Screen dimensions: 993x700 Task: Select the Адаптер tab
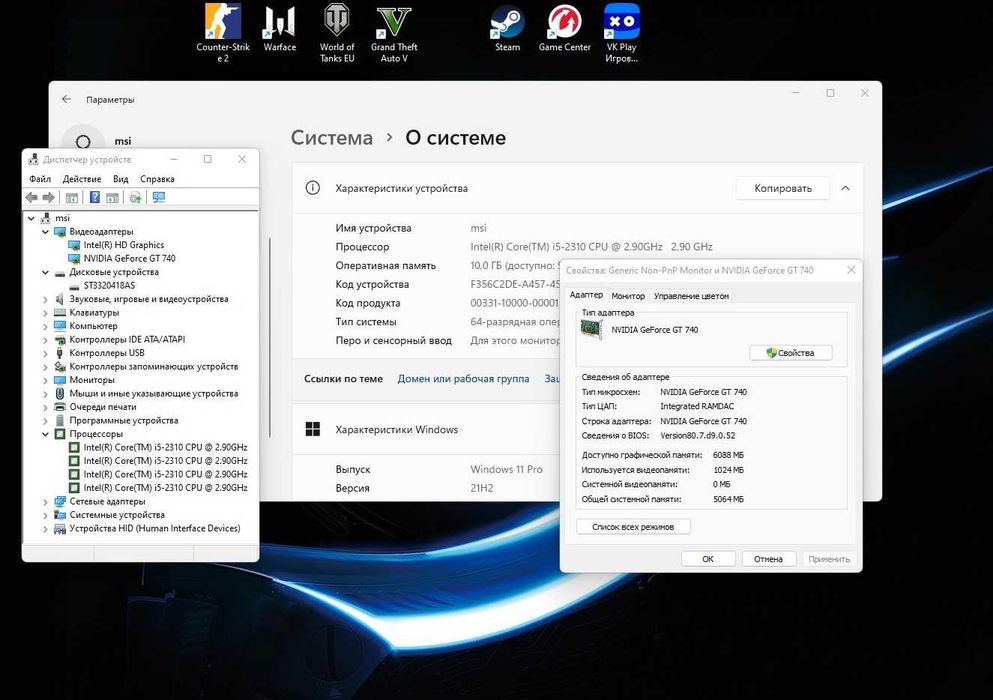[586, 295]
